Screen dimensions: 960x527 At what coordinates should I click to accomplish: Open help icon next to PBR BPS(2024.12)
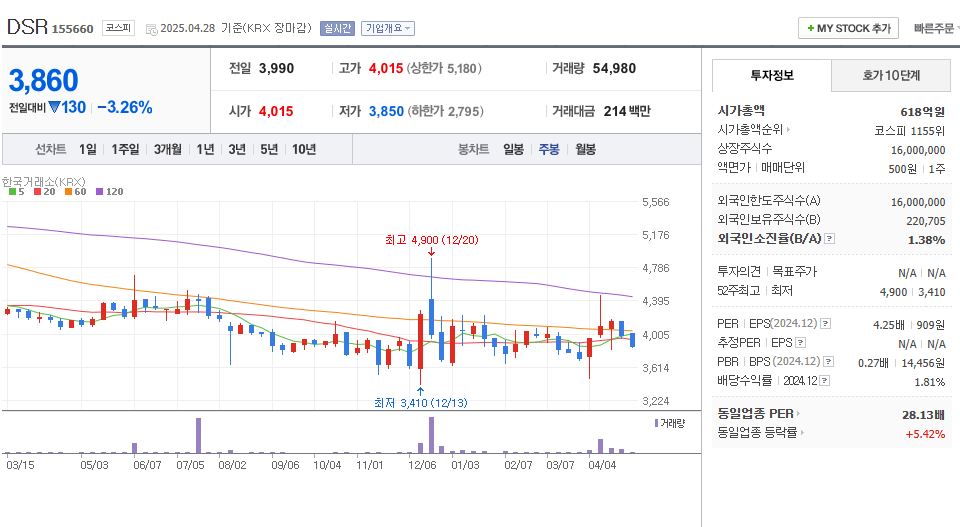coord(828,362)
